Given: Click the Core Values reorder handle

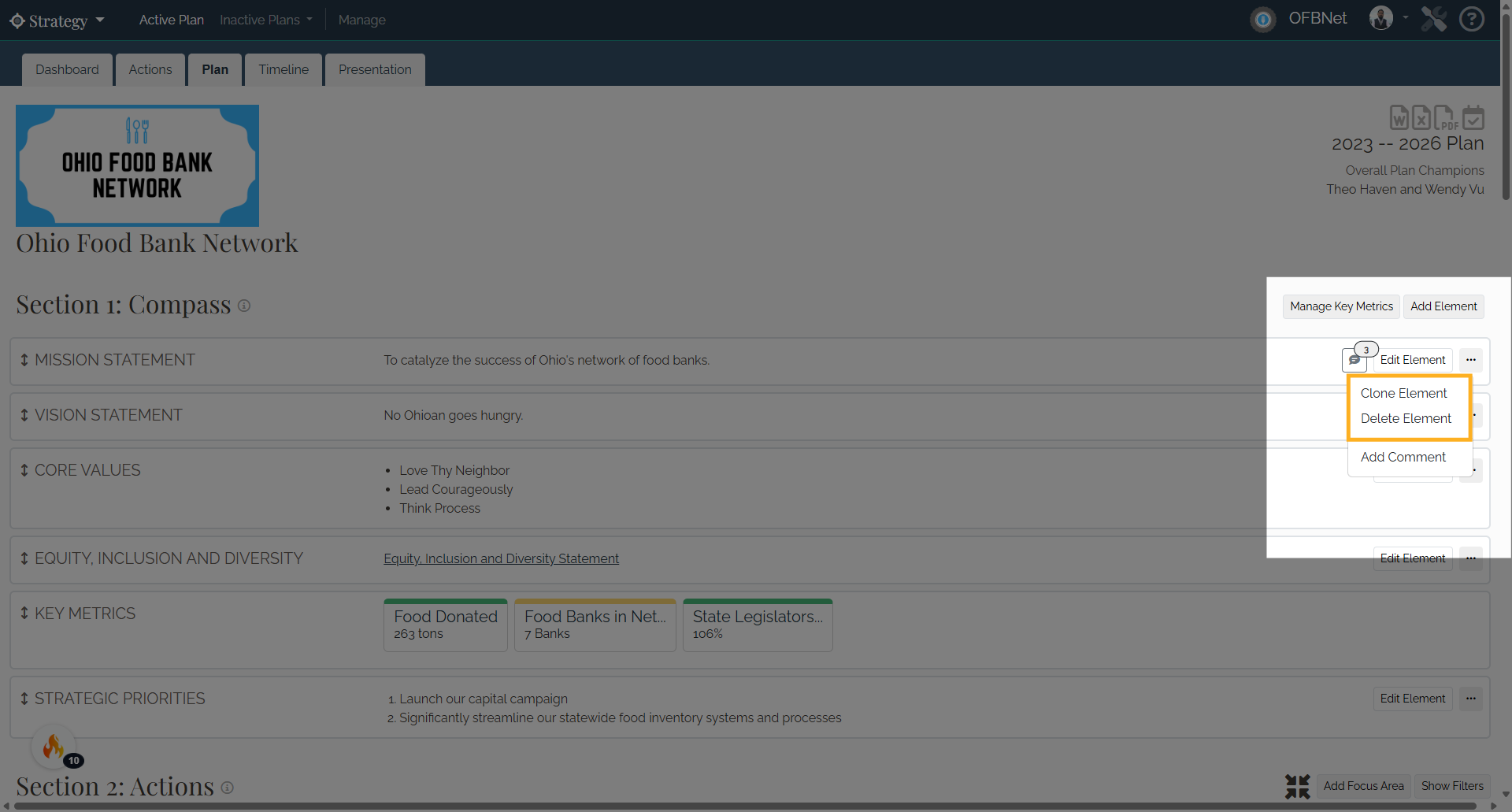Looking at the screenshot, I should pyautogui.click(x=24, y=470).
